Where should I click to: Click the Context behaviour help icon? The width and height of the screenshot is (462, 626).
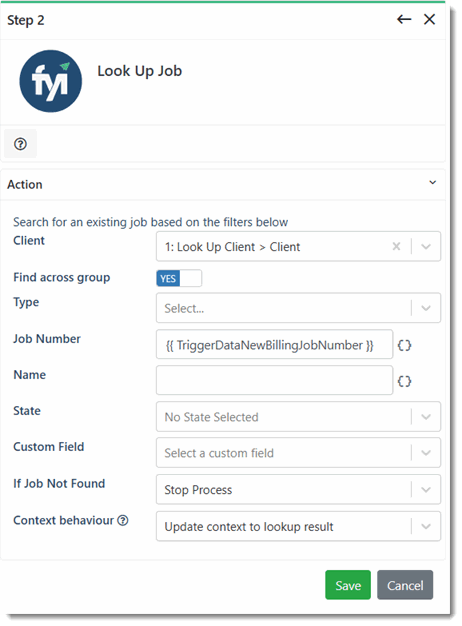(x=123, y=520)
